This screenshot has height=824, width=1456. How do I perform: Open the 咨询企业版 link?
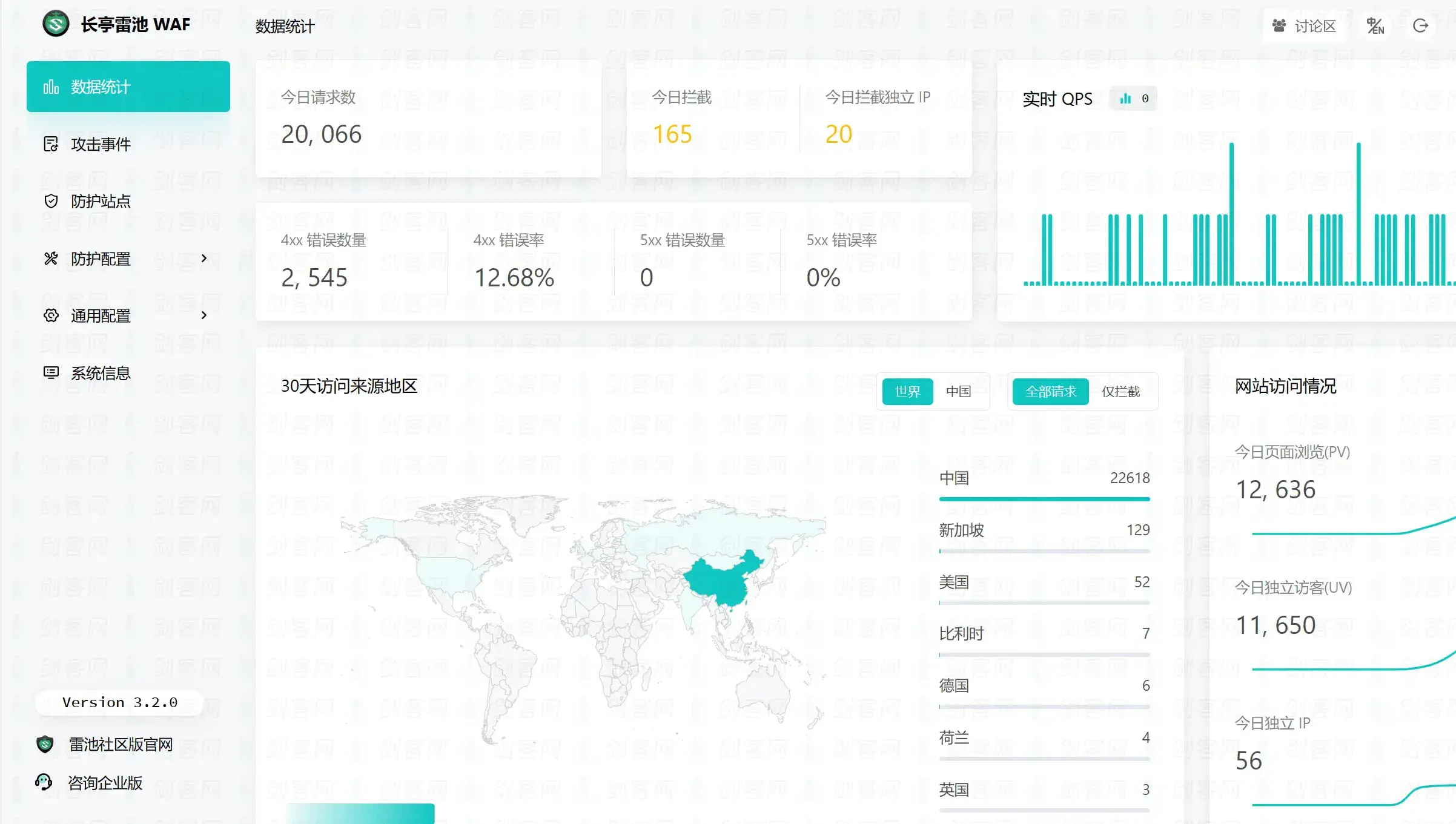[x=105, y=783]
